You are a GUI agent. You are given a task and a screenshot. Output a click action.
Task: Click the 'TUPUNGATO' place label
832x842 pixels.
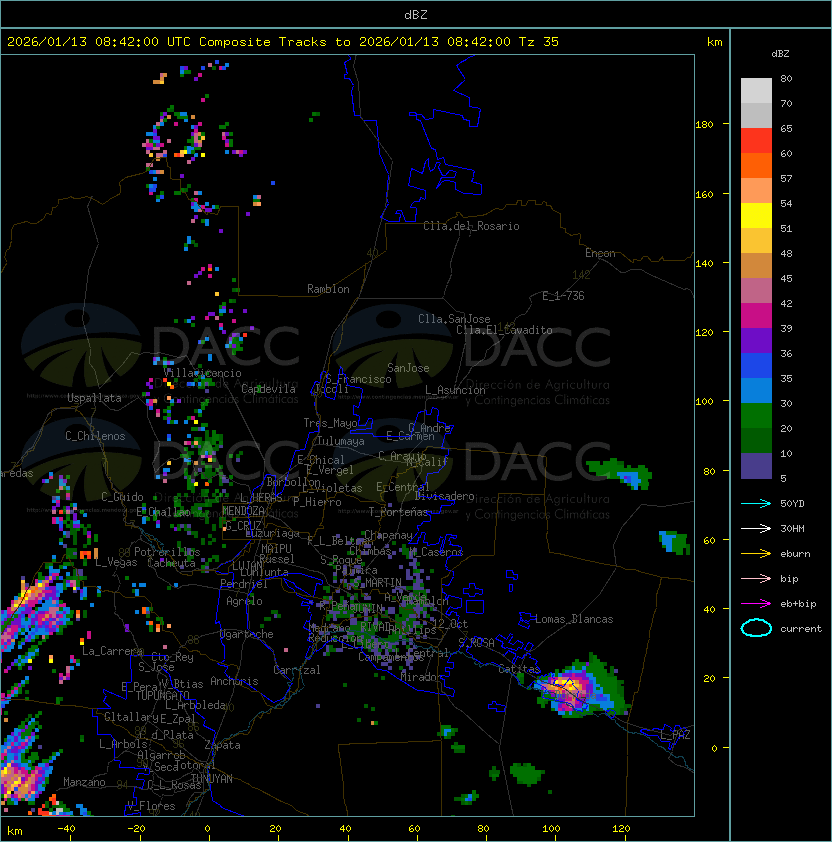pyautogui.click(x=162, y=695)
